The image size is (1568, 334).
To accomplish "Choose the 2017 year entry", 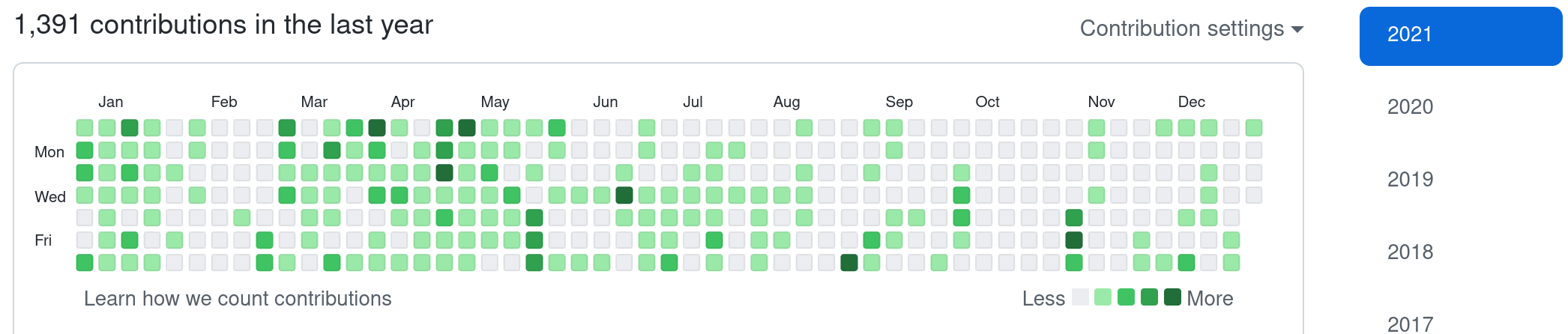I will tap(1410, 324).
